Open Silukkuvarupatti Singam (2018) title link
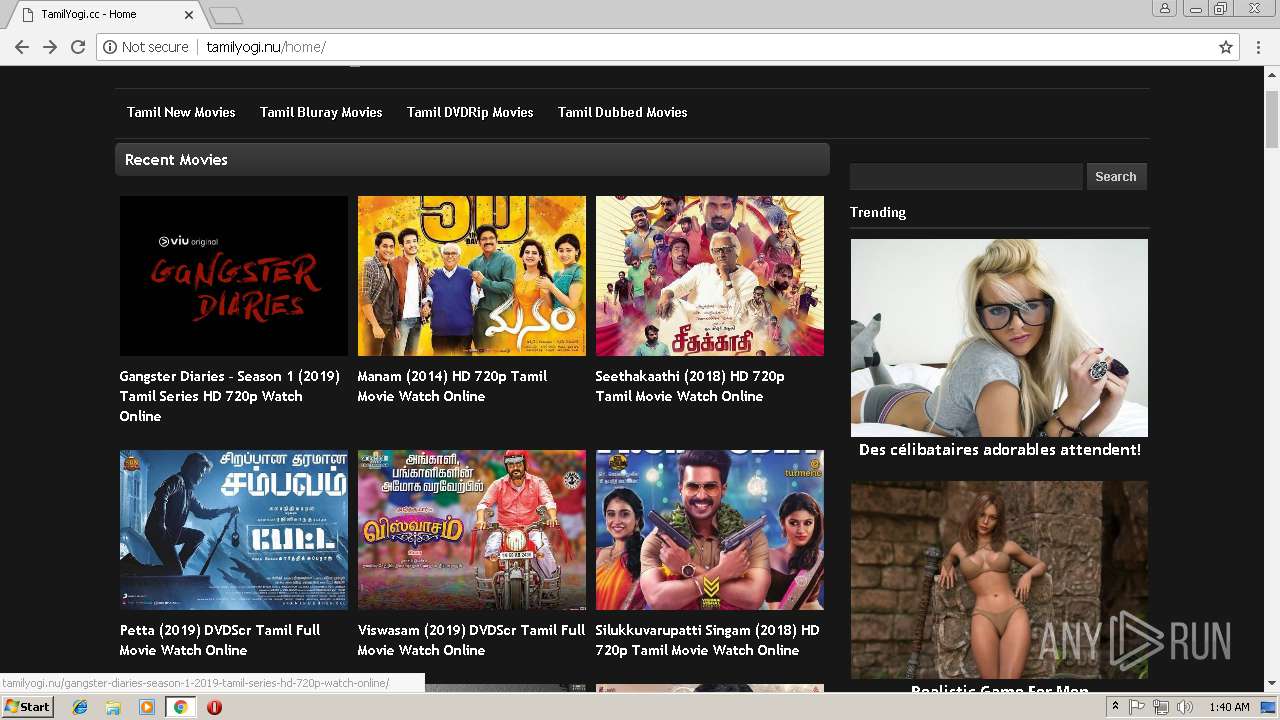1280x720 pixels. click(x=707, y=640)
